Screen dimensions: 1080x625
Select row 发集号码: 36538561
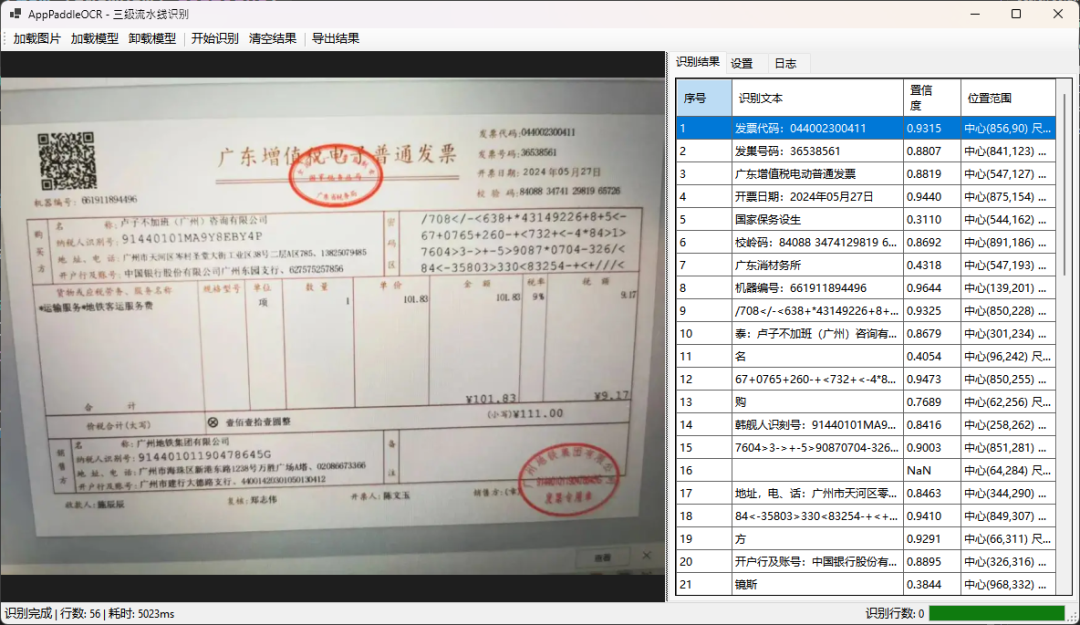865,151
